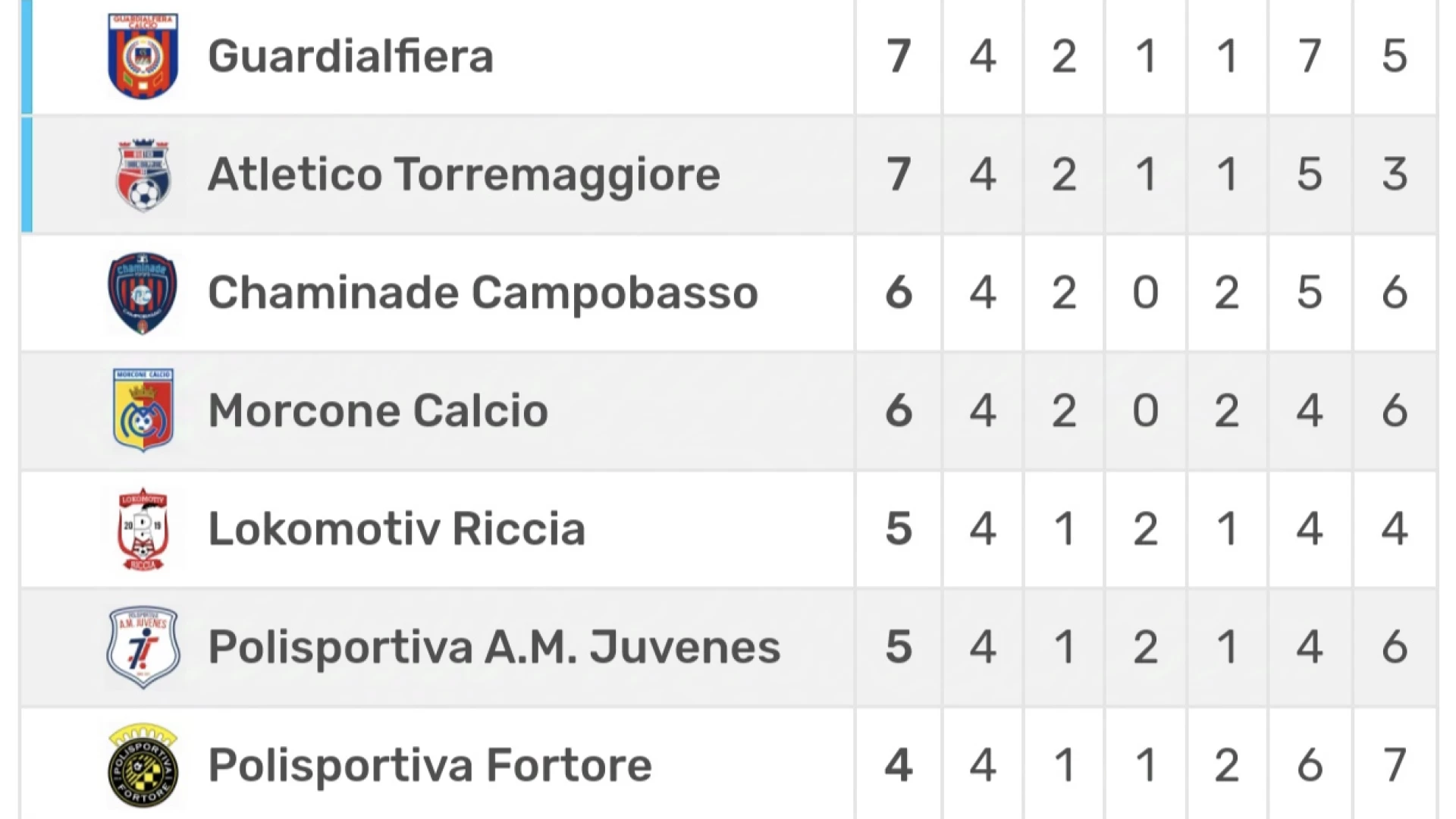Click the Guardialfiera team crest
Viewport: 1456px width, 819px height.
(x=143, y=55)
